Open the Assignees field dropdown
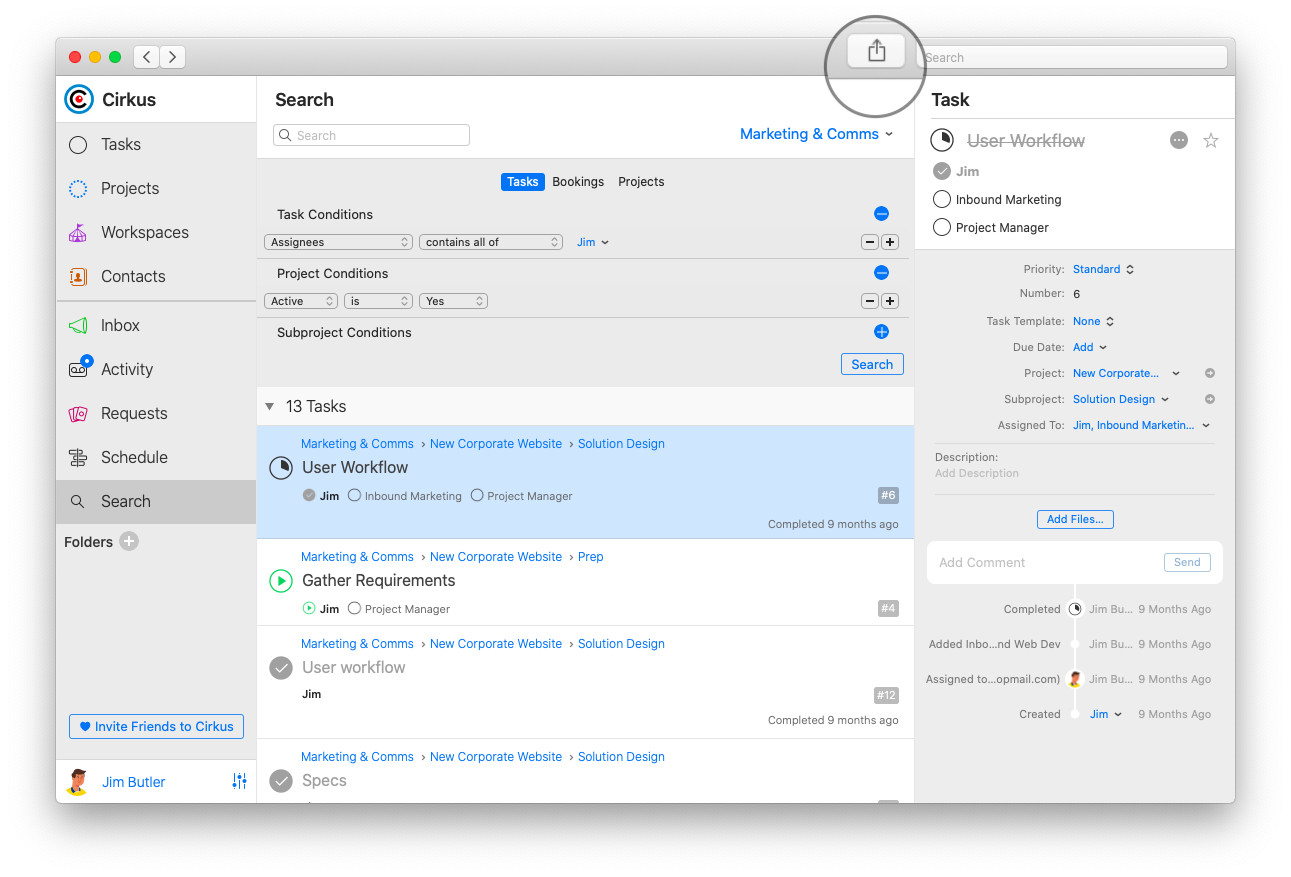Screen dimensions: 1291x877 339,242
